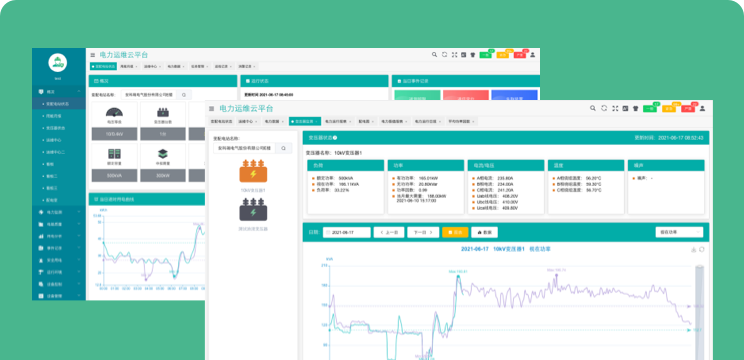Switch to the 电力运行报表 tab

pyautogui.click(x=338, y=121)
